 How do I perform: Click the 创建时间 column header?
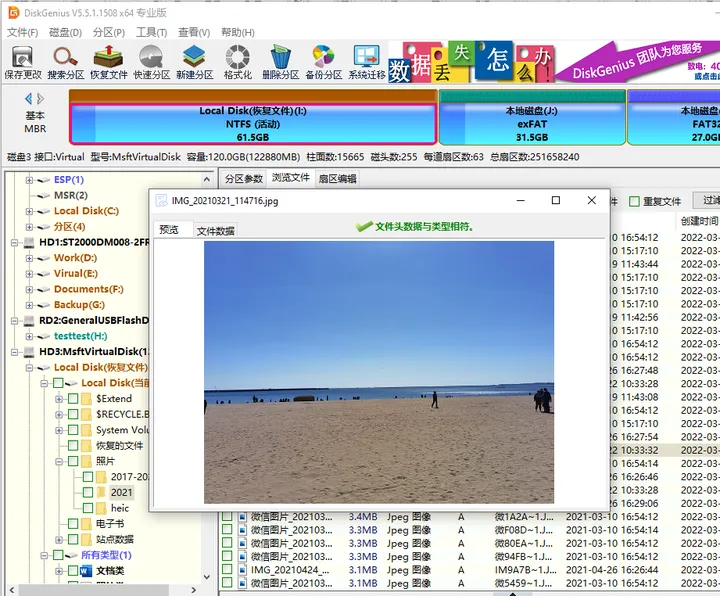pyautogui.click(x=699, y=221)
